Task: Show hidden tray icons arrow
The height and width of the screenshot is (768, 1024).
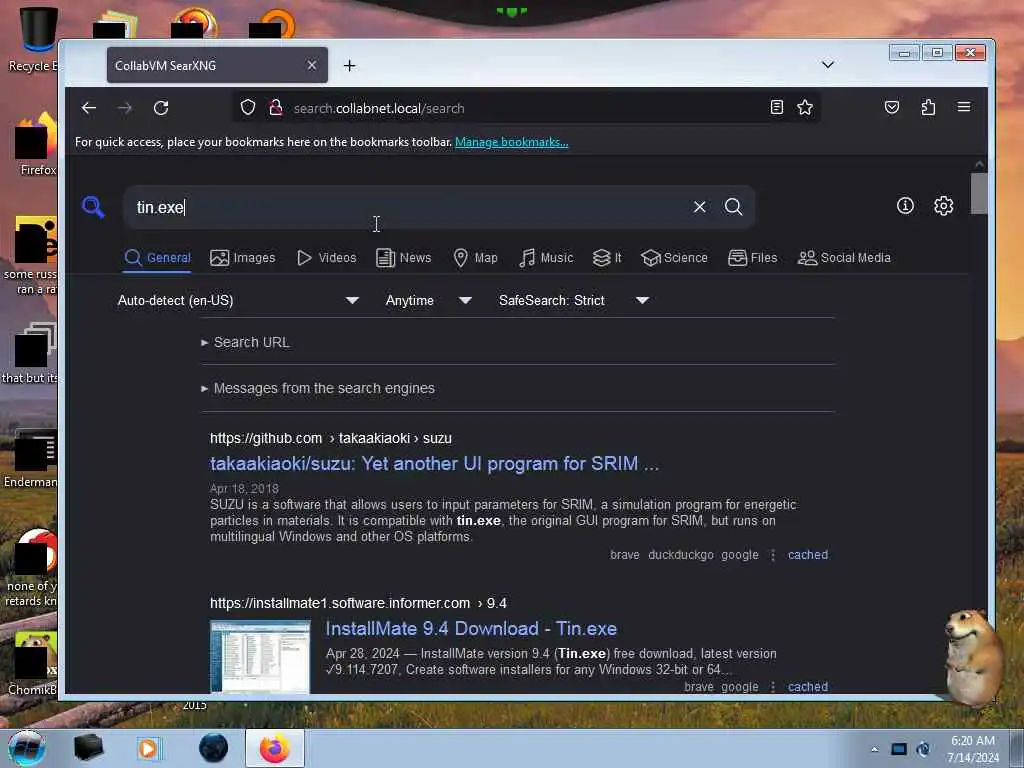Action: pos(874,749)
